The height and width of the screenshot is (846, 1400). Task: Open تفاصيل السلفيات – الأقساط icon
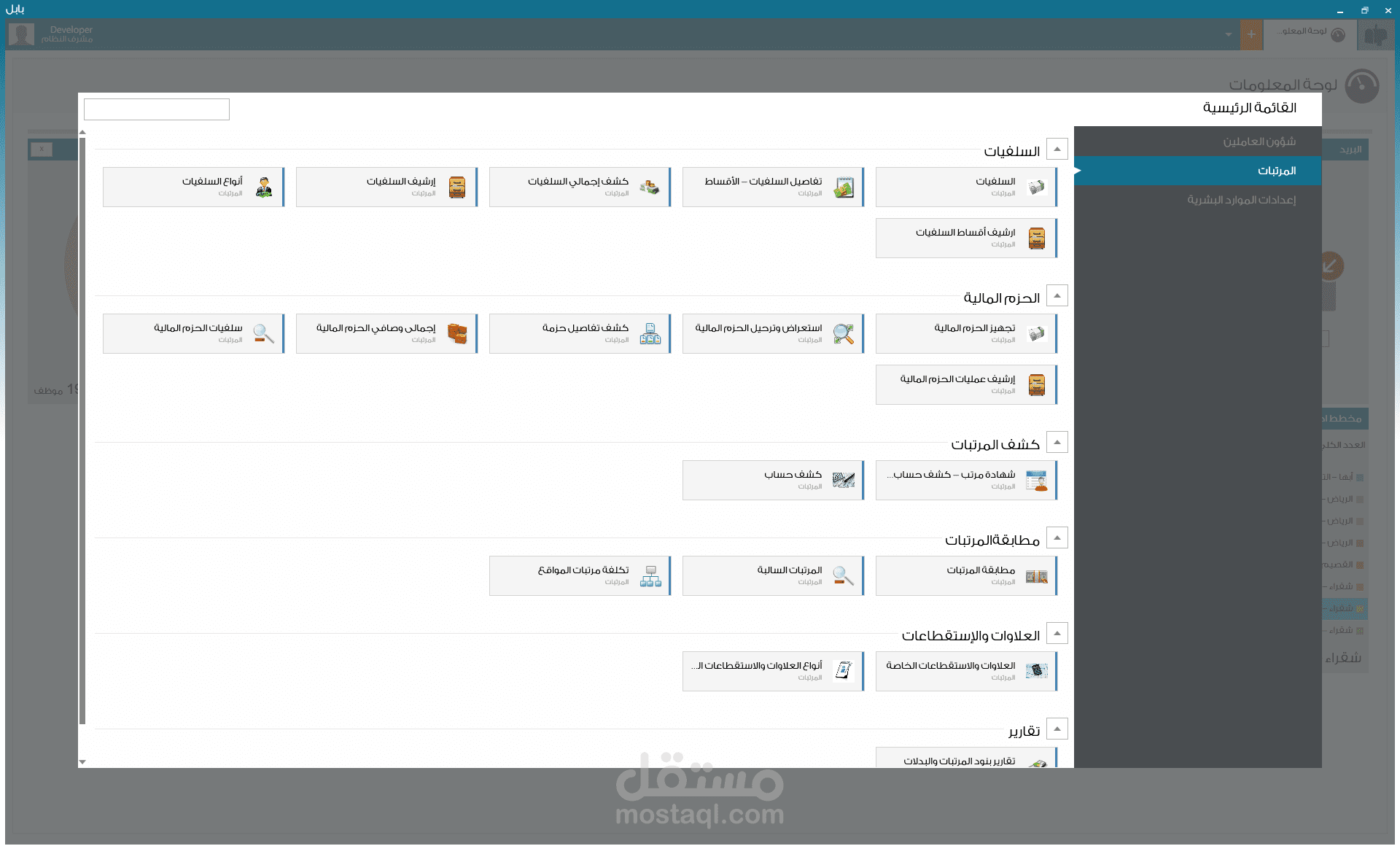(844, 187)
